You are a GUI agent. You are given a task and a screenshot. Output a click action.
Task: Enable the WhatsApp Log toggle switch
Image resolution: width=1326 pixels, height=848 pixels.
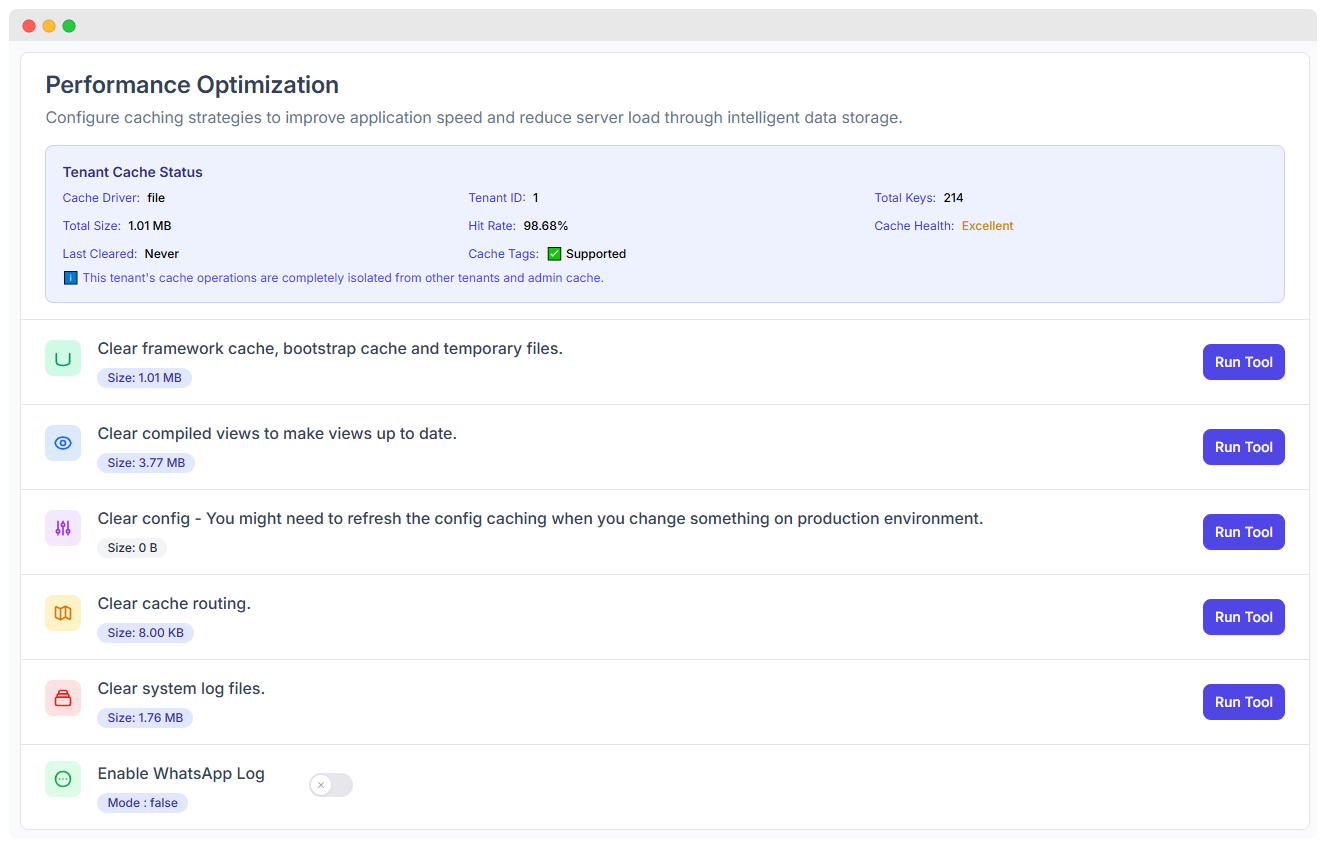point(330,785)
